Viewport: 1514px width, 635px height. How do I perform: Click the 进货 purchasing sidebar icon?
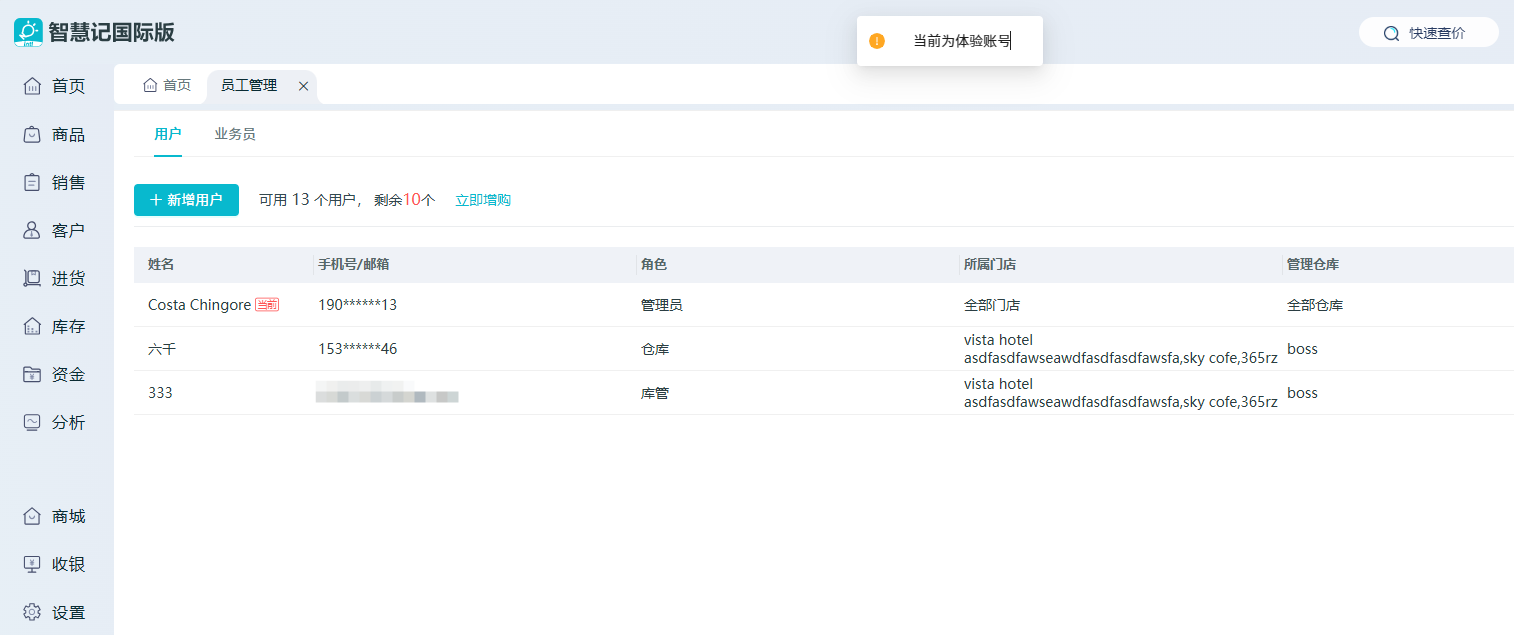tap(32, 278)
